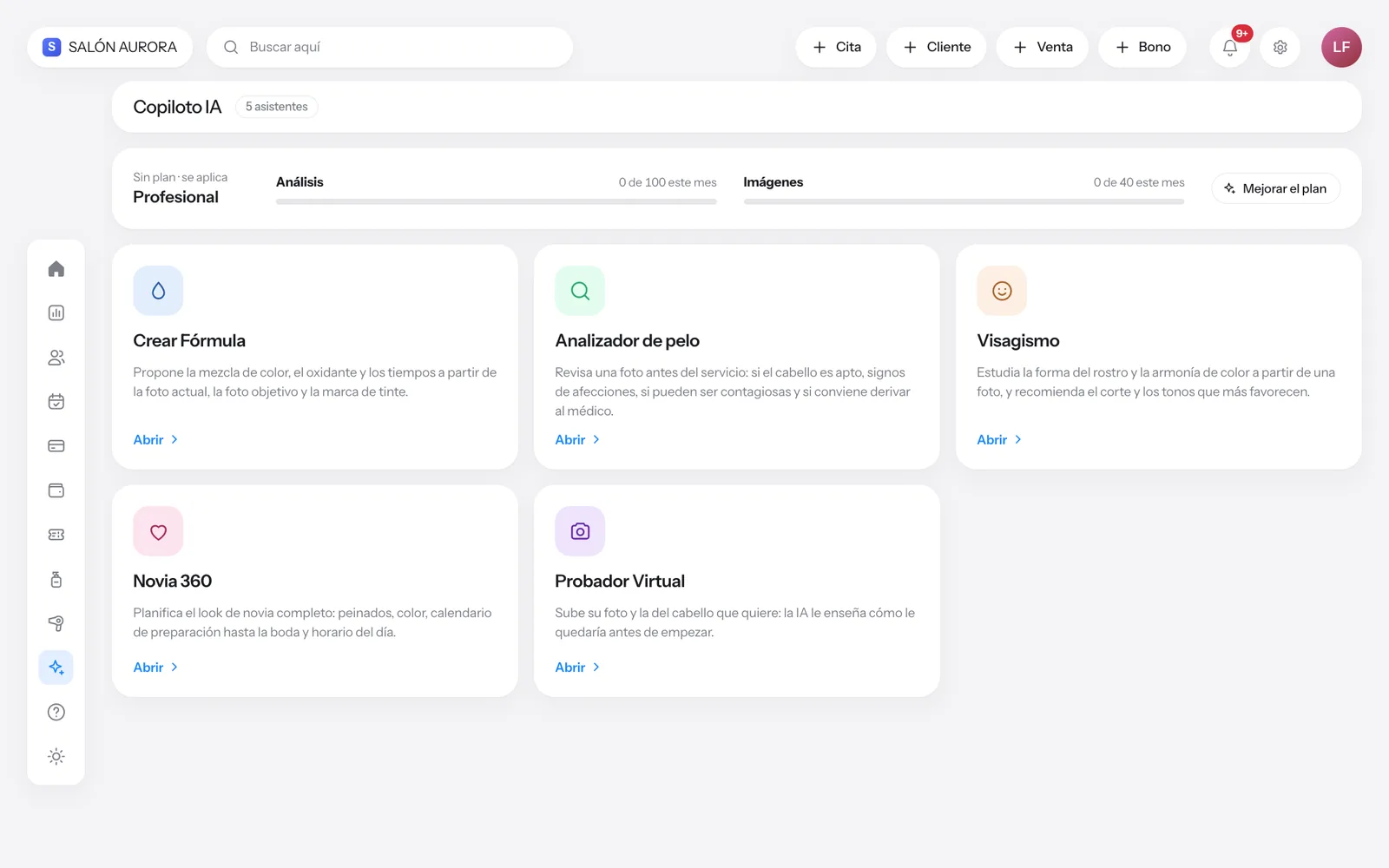1389x868 pixels.
Task: Click the Visagismo card title
Action: click(1018, 341)
